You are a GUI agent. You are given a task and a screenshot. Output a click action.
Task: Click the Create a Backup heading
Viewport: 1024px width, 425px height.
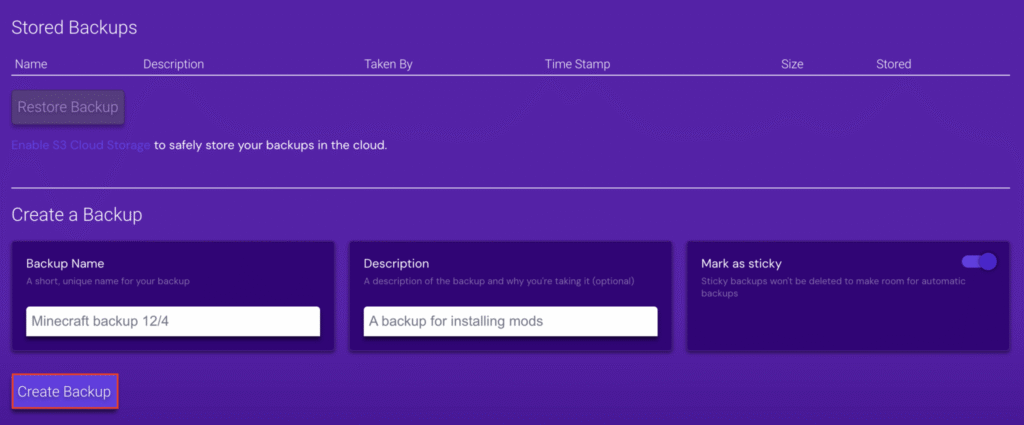click(77, 215)
